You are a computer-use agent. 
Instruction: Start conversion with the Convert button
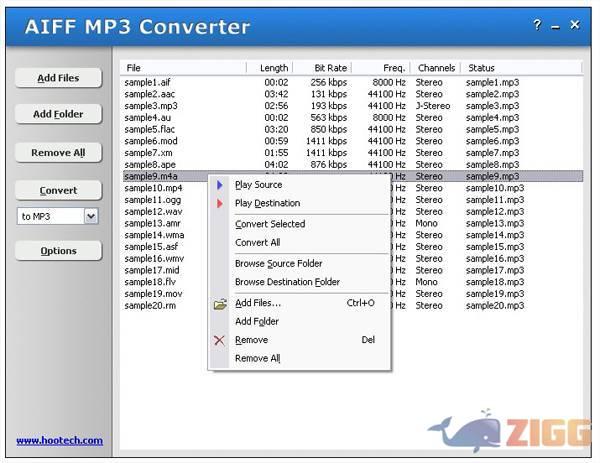pos(58,190)
